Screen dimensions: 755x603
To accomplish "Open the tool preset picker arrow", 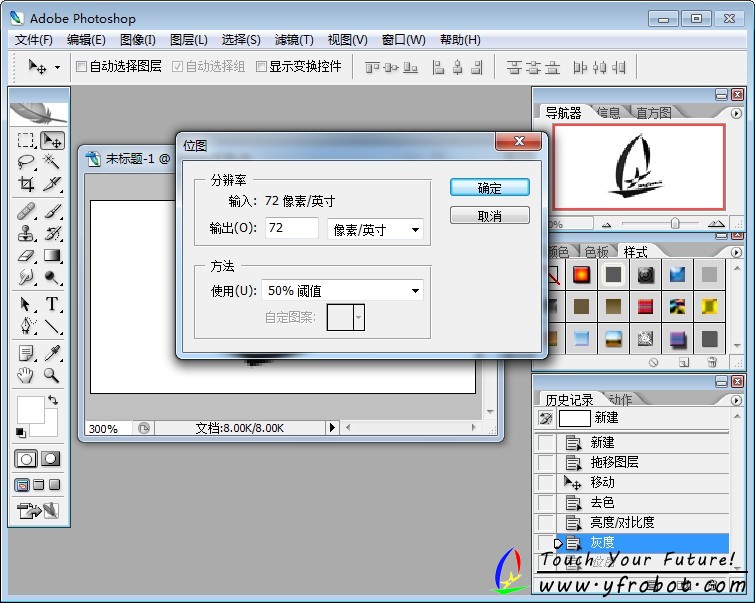I will point(57,67).
